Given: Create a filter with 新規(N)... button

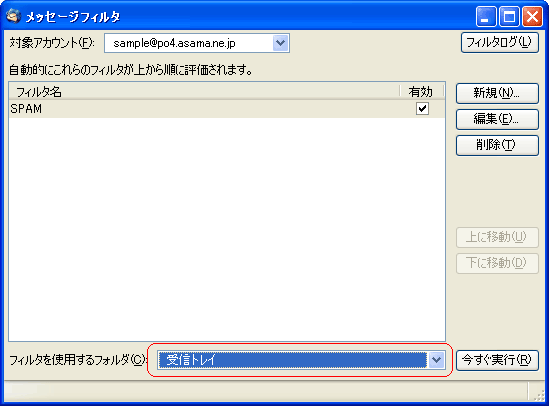Looking at the screenshot, I should coord(497,93).
